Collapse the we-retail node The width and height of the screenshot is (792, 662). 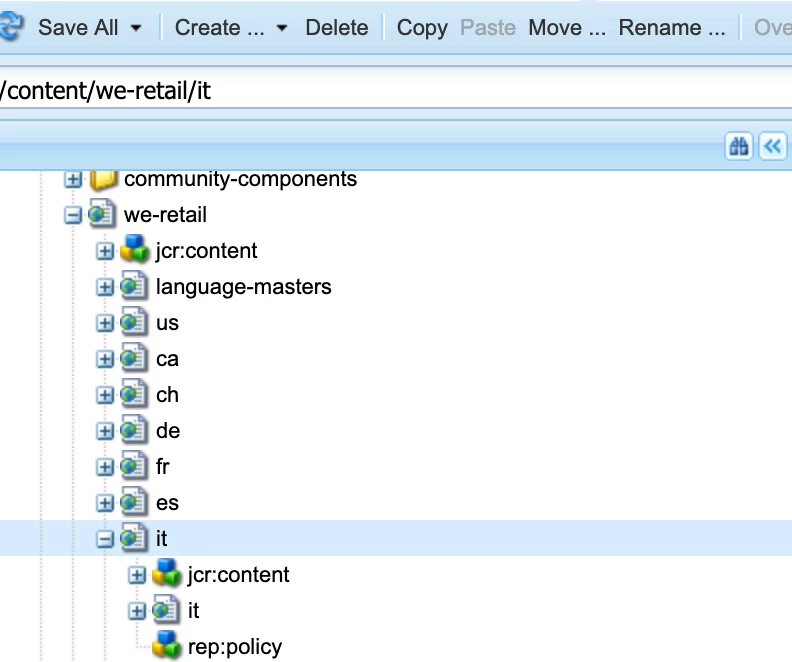73,216
